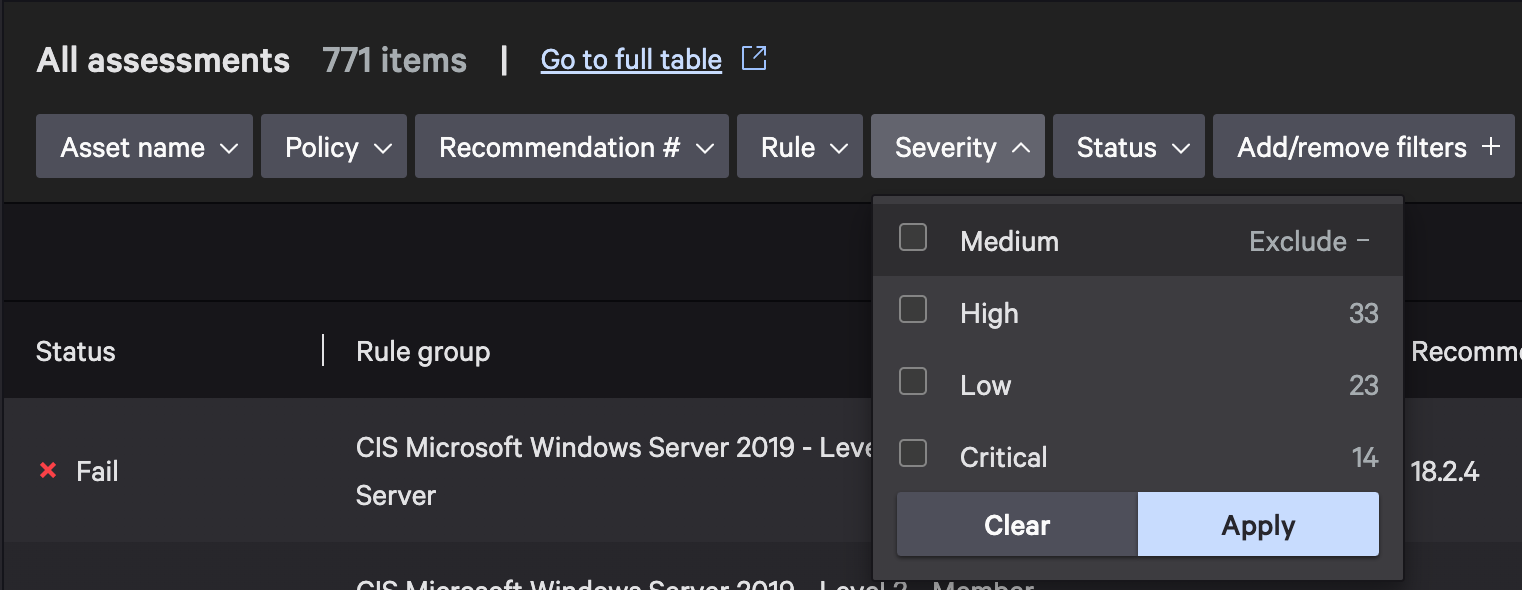Click the red X Fail status icon

47,470
